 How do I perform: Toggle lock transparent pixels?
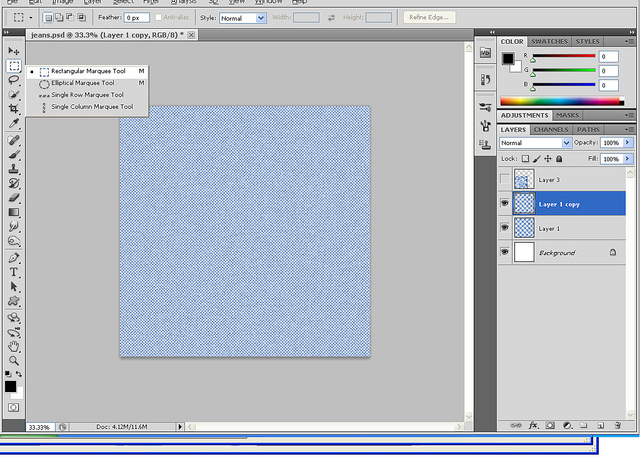526,159
